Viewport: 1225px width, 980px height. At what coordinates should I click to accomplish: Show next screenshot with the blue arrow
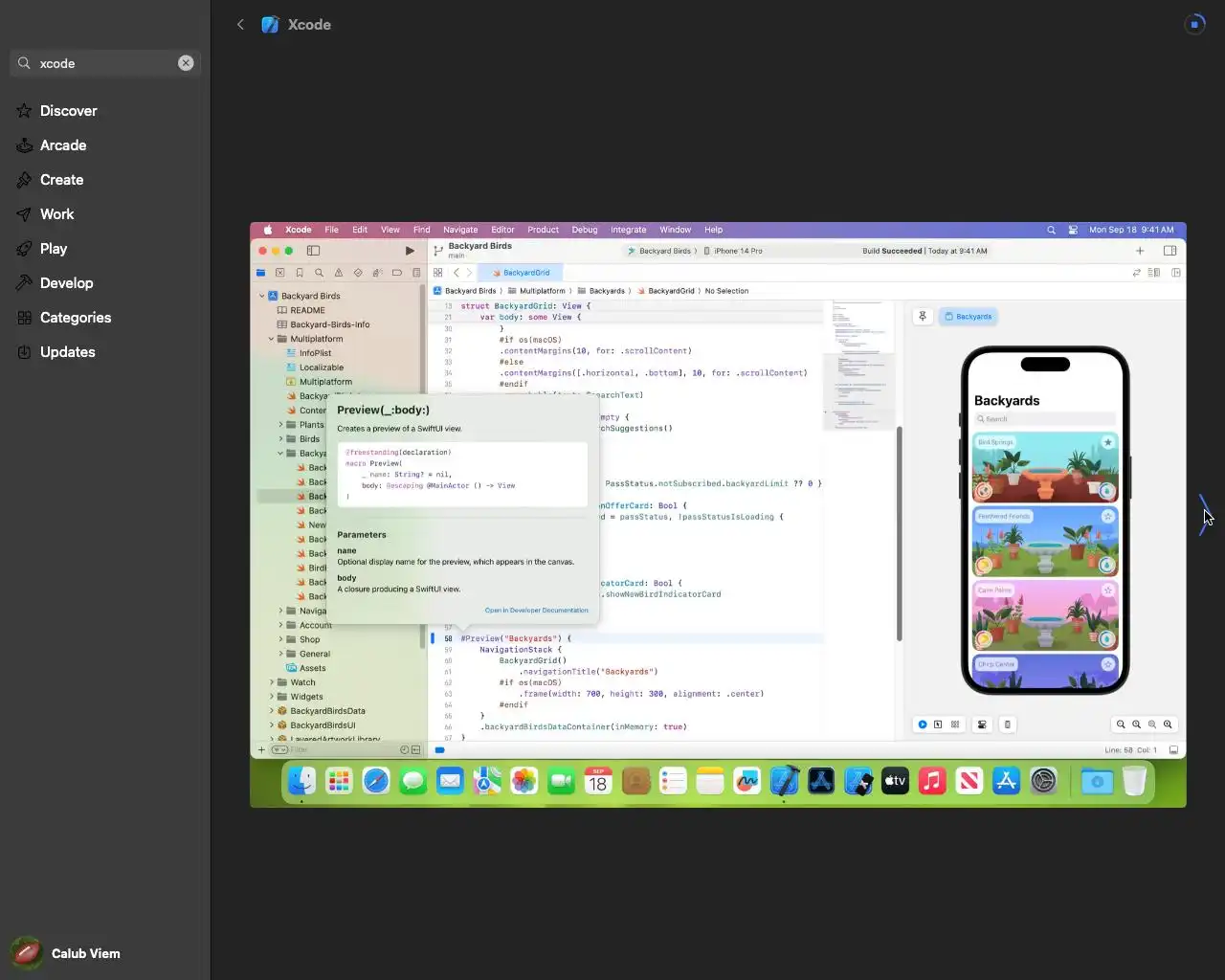tap(1204, 515)
